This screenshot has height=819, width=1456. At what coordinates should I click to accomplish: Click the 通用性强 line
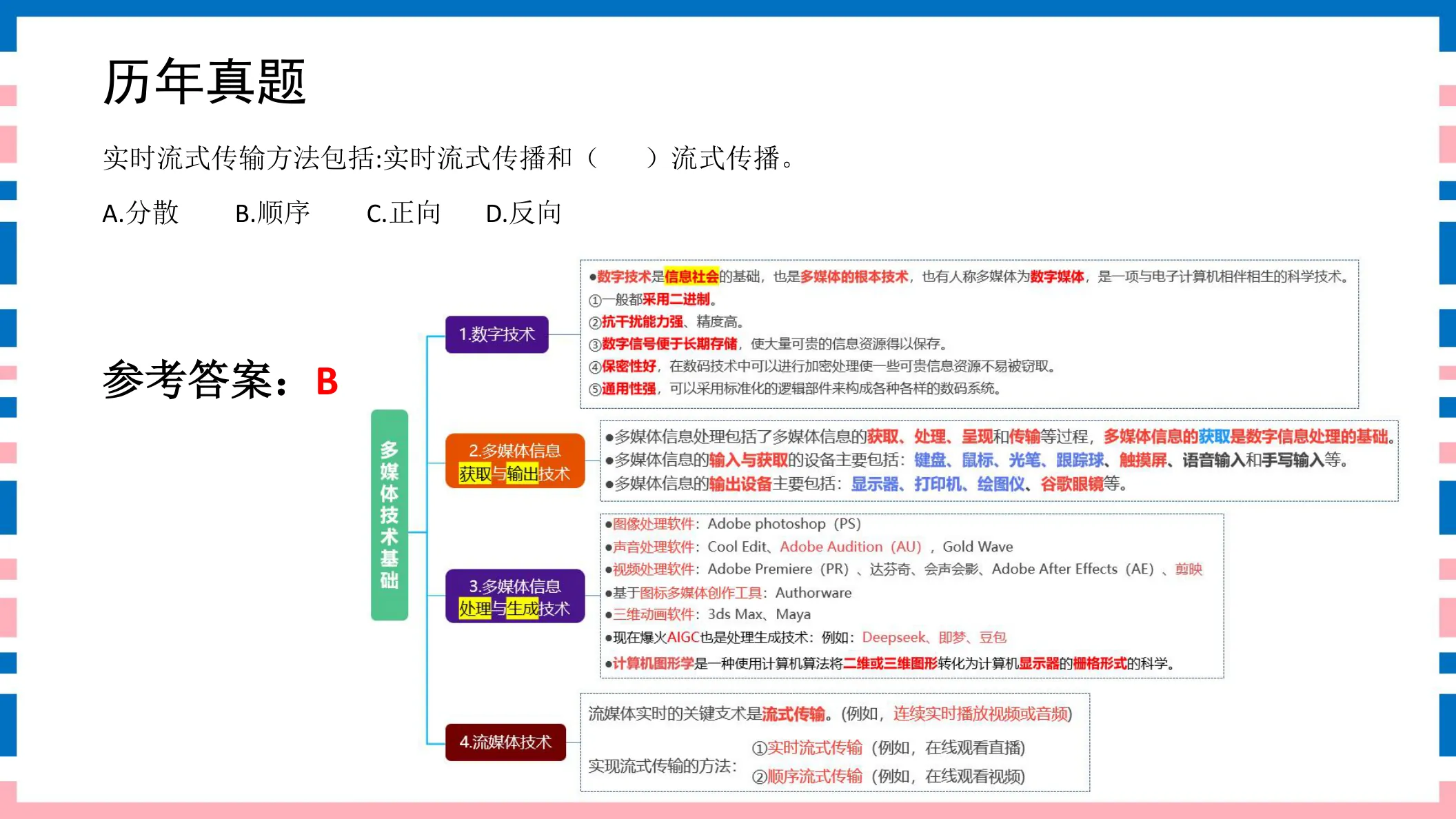(795, 389)
